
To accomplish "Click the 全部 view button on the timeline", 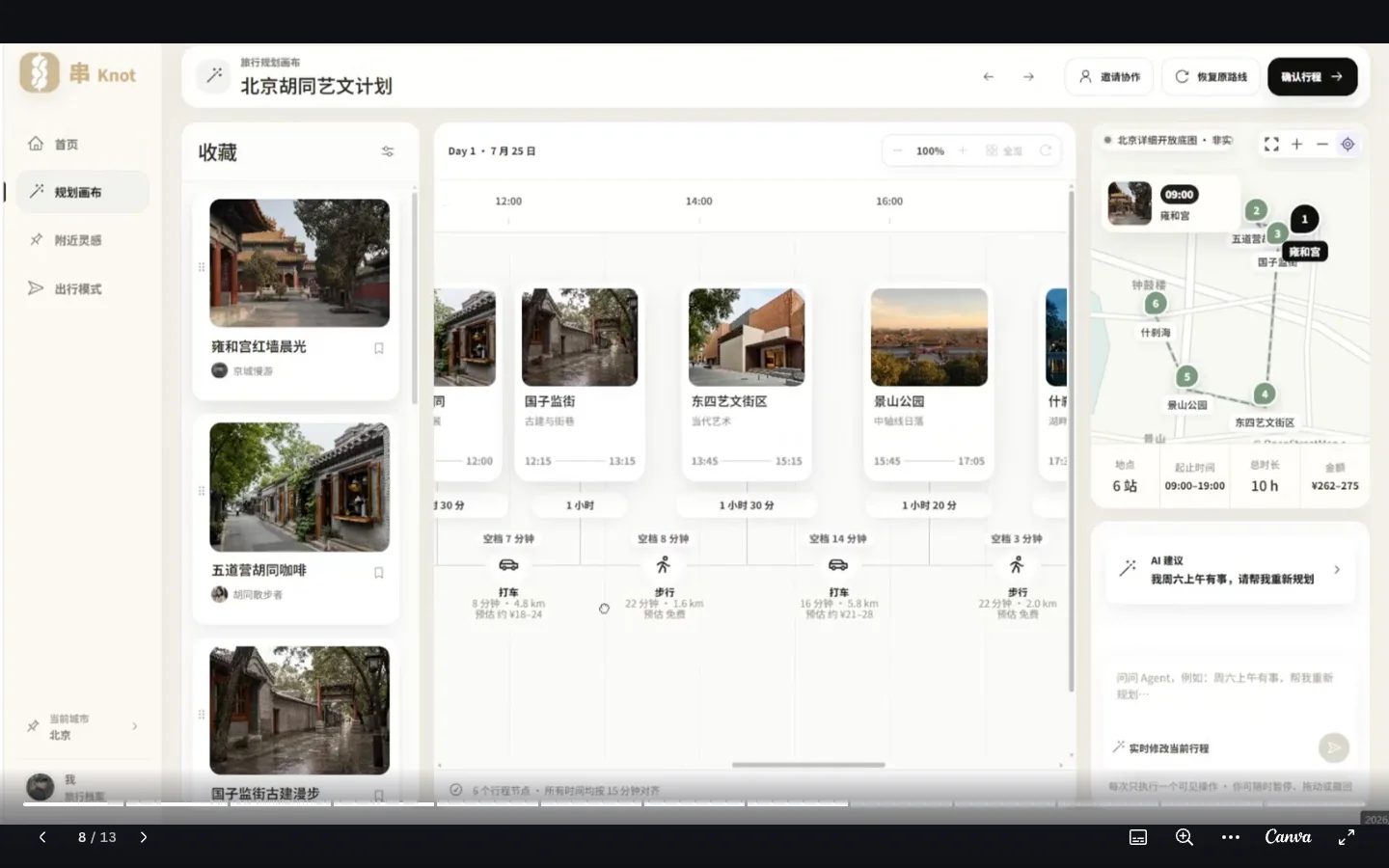I will pos(1004,150).
